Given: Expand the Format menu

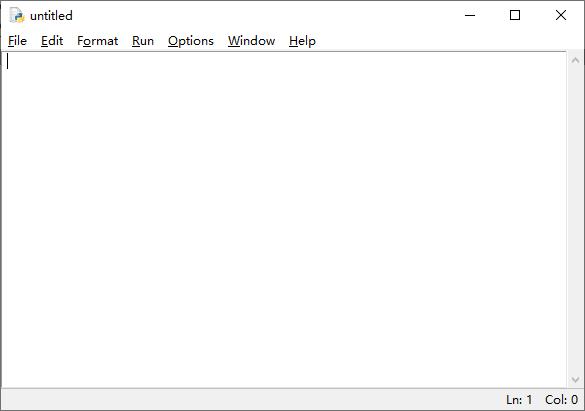Looking at the screenshot, I should 97,41.
